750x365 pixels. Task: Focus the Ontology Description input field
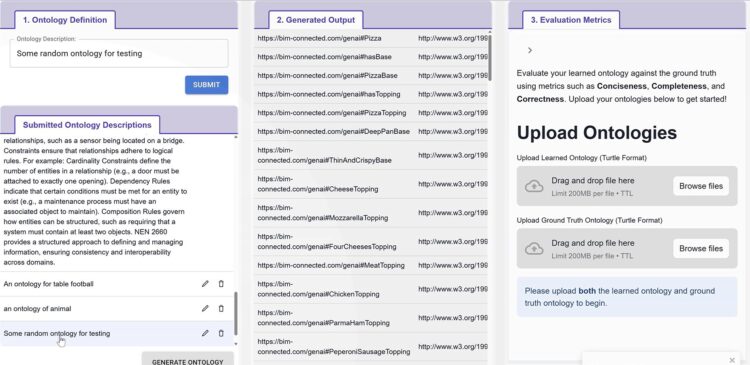(x=119, y=54)
